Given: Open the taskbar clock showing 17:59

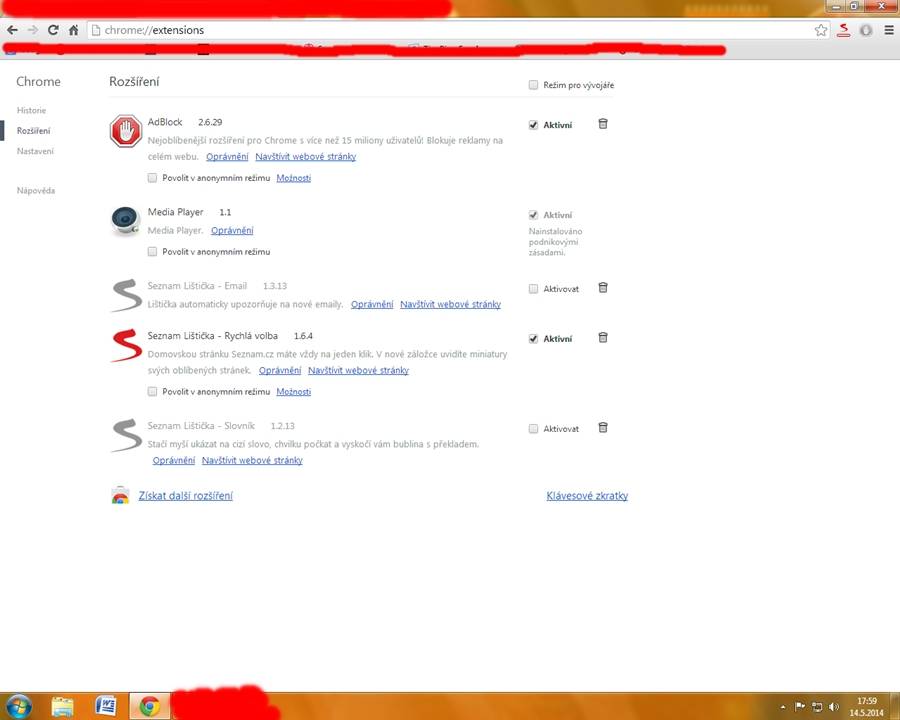Looking at the screenshot, I should (x=867, y=707).
